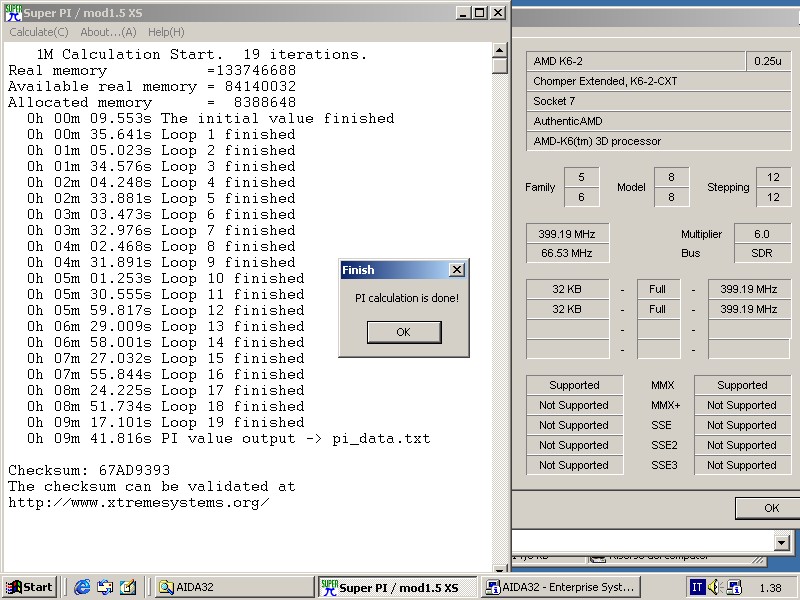800x600 pixels.
Task: Open the Help(H) menu
Action: [166, 32]
